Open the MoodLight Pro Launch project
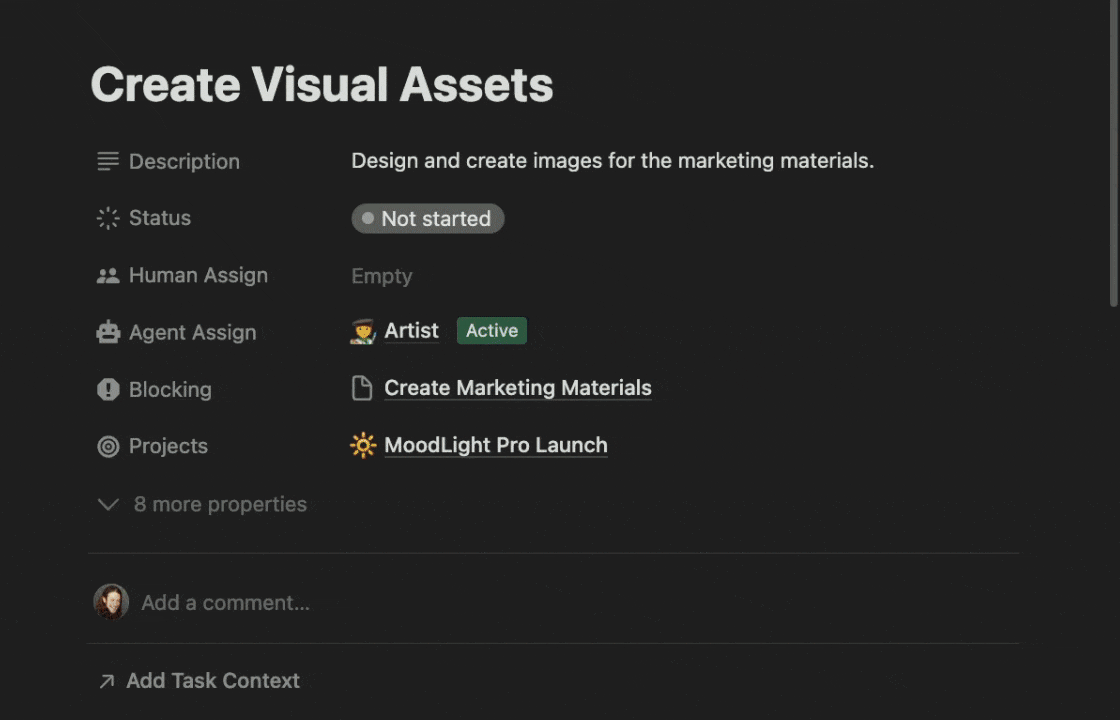 coord(495,445)
